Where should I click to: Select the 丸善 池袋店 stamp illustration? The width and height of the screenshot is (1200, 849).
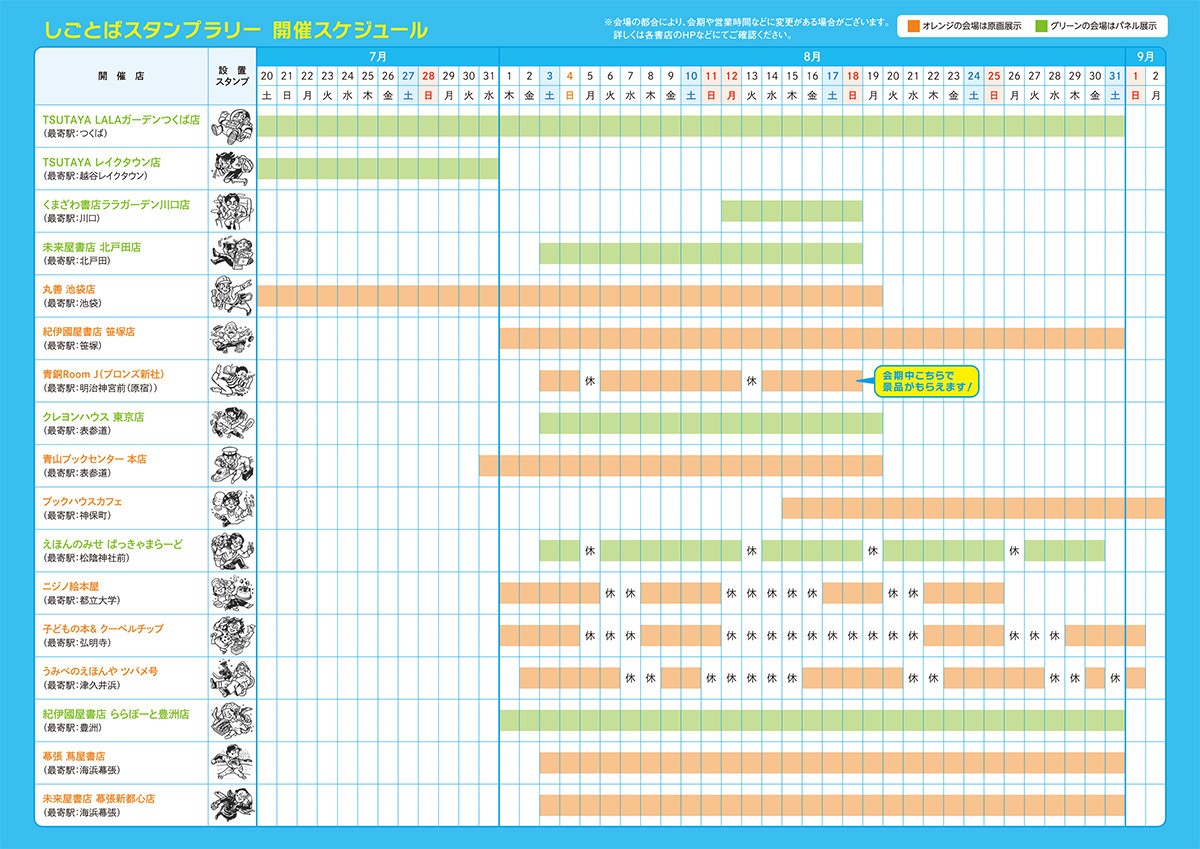(232, 296)
